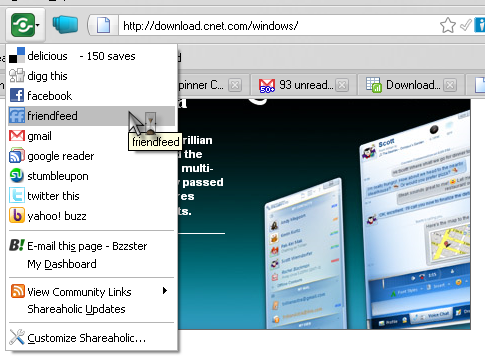Choose E-mail this page - Bzzster
The image size is (485, 362).
tap(91, 246)
